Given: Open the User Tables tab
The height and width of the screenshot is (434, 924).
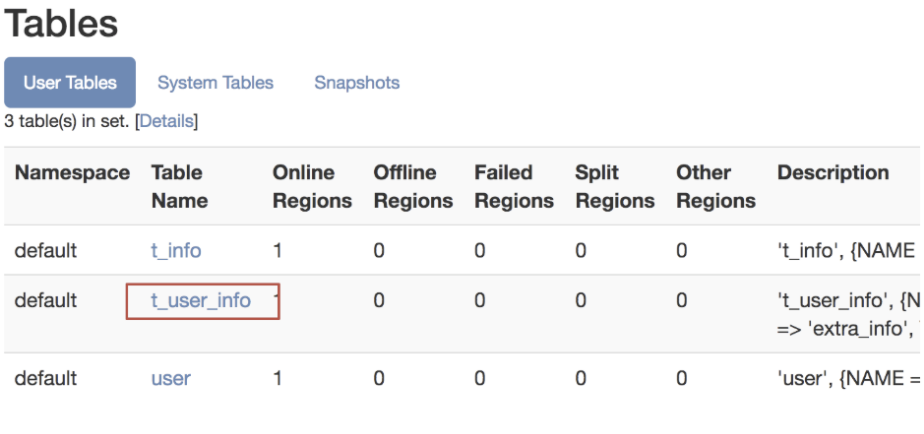Looking at the screenshot, I should pos(70,83).
